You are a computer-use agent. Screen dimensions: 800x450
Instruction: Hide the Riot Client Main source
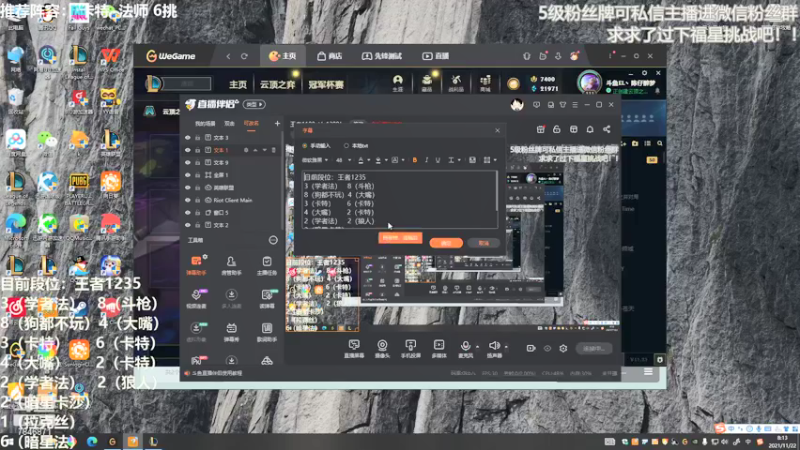coord(188,200)
